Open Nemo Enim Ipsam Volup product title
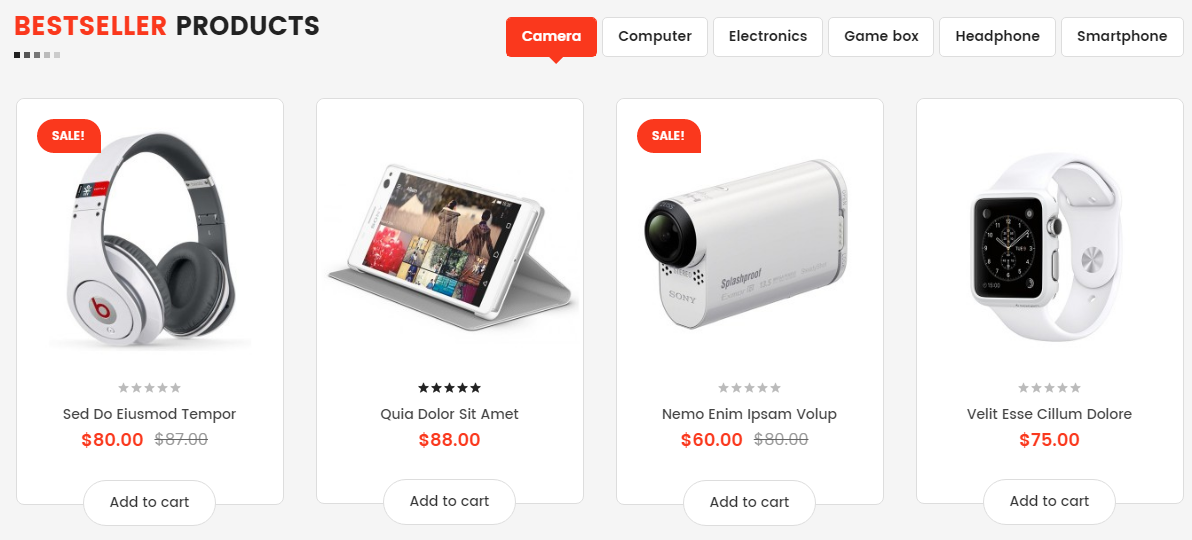1192x540 pixels. (750, 415)
